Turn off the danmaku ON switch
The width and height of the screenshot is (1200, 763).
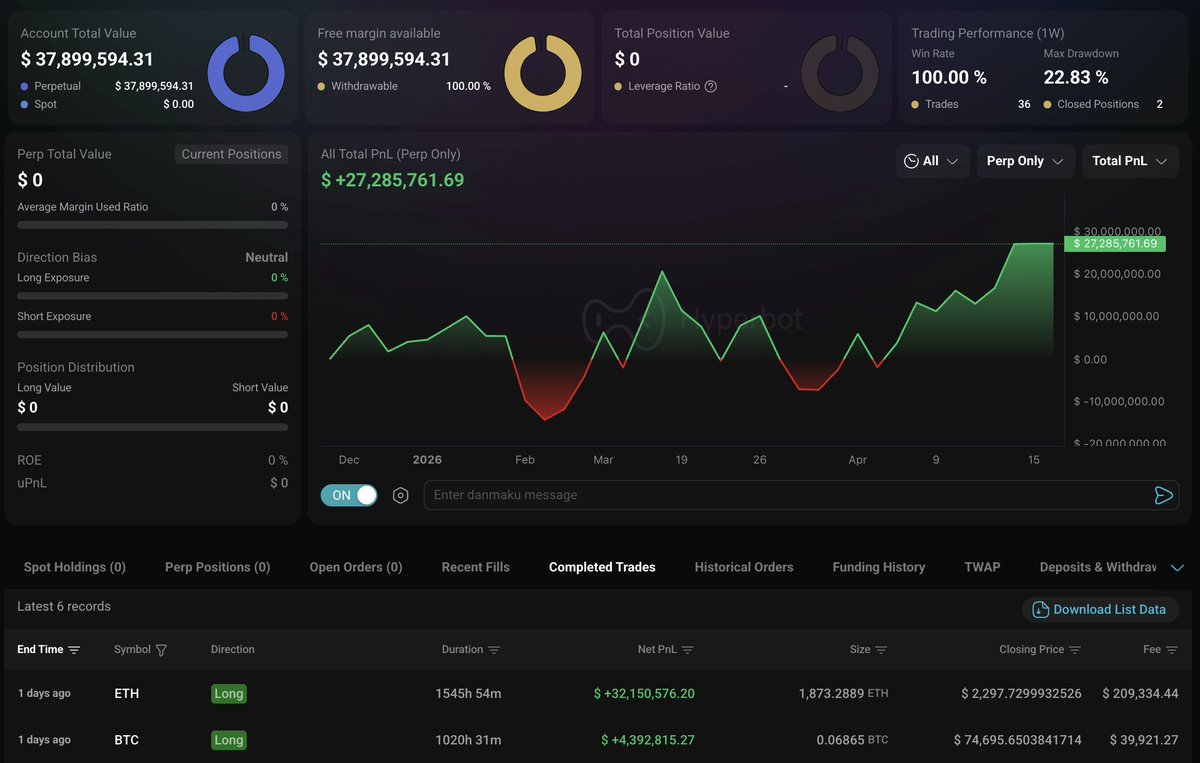tap(349, 495)
